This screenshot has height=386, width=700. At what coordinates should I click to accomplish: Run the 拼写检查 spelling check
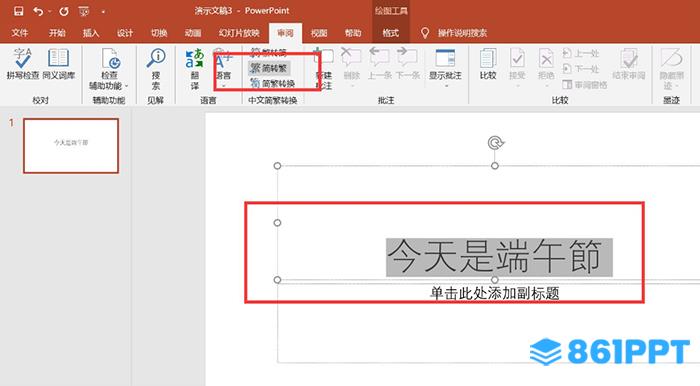point(22,64)
